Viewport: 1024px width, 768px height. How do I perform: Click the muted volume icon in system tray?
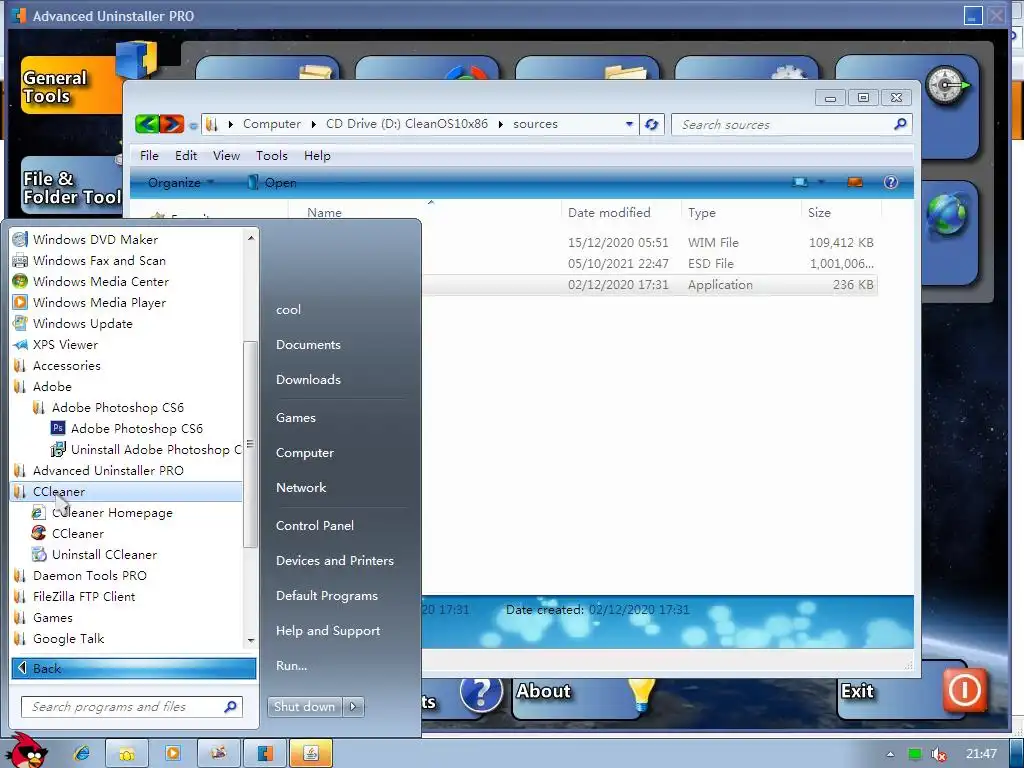939,754
